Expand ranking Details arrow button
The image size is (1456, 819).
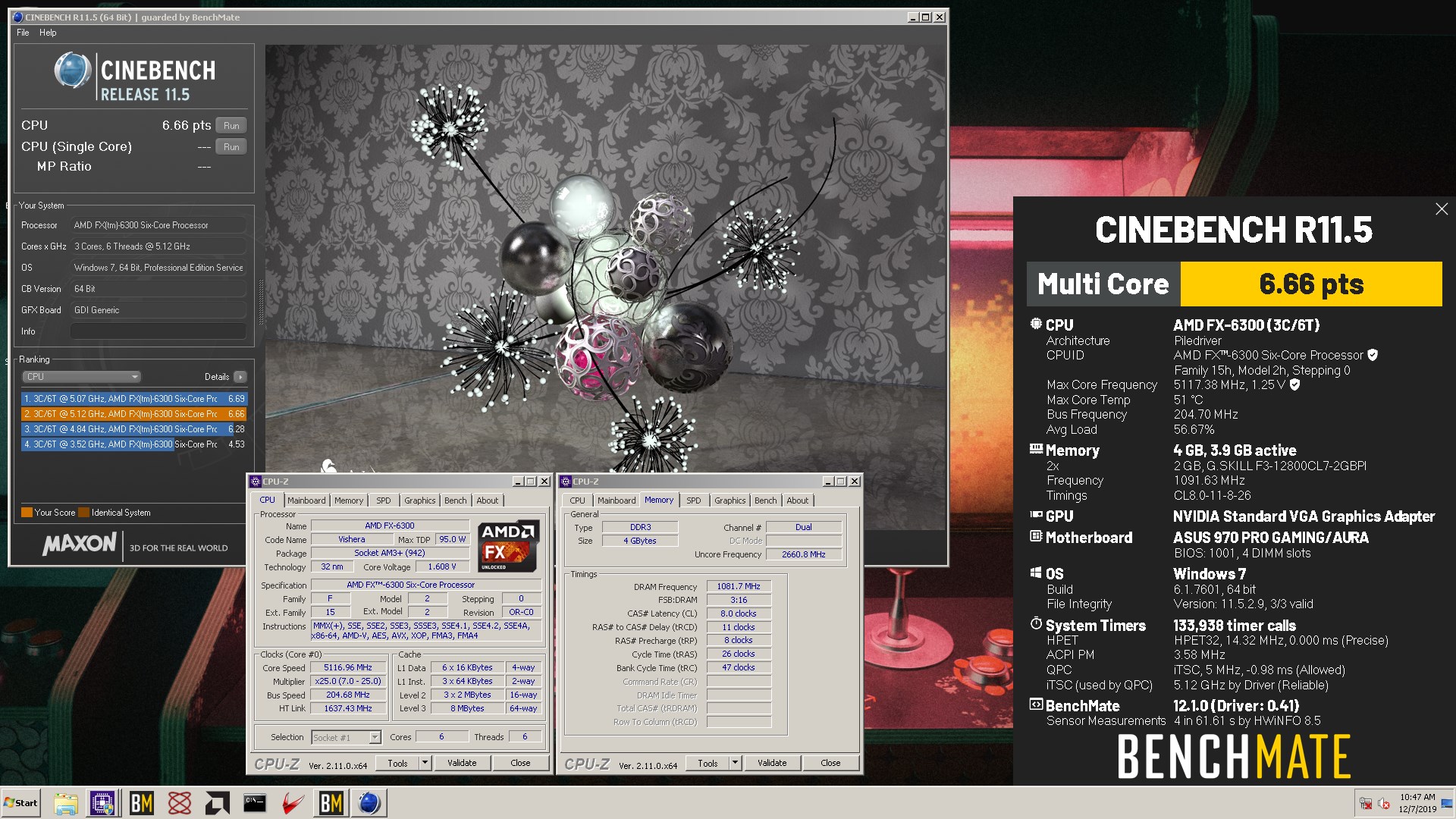(240, 377)
